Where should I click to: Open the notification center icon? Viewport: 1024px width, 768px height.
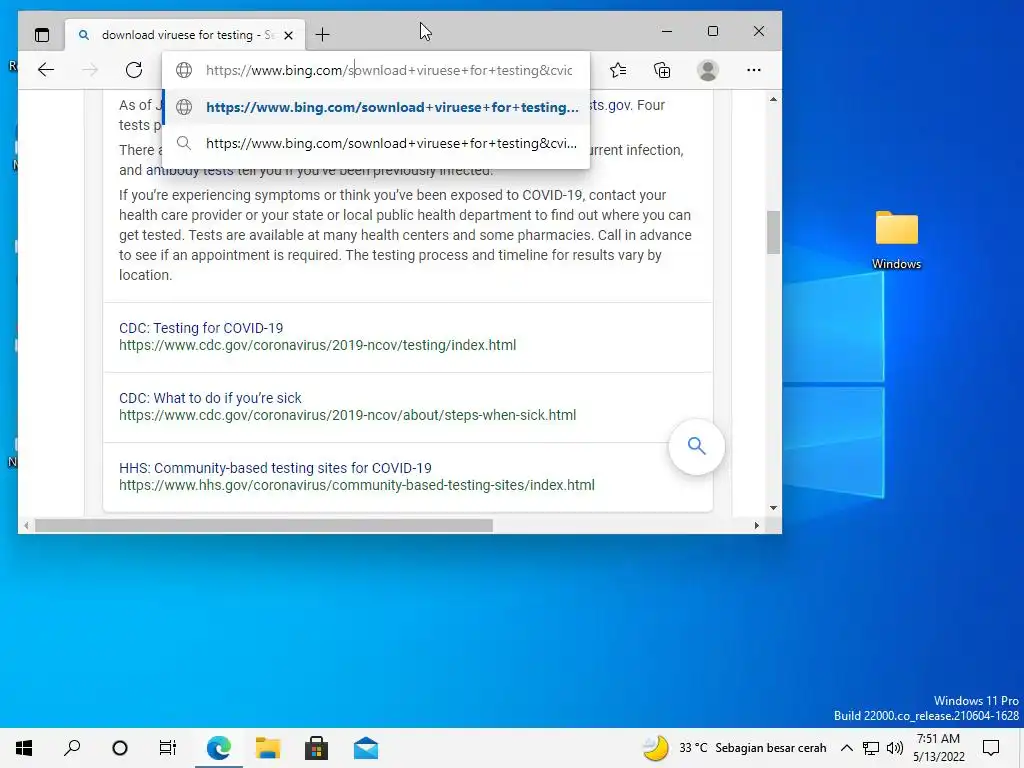[991, 748]
